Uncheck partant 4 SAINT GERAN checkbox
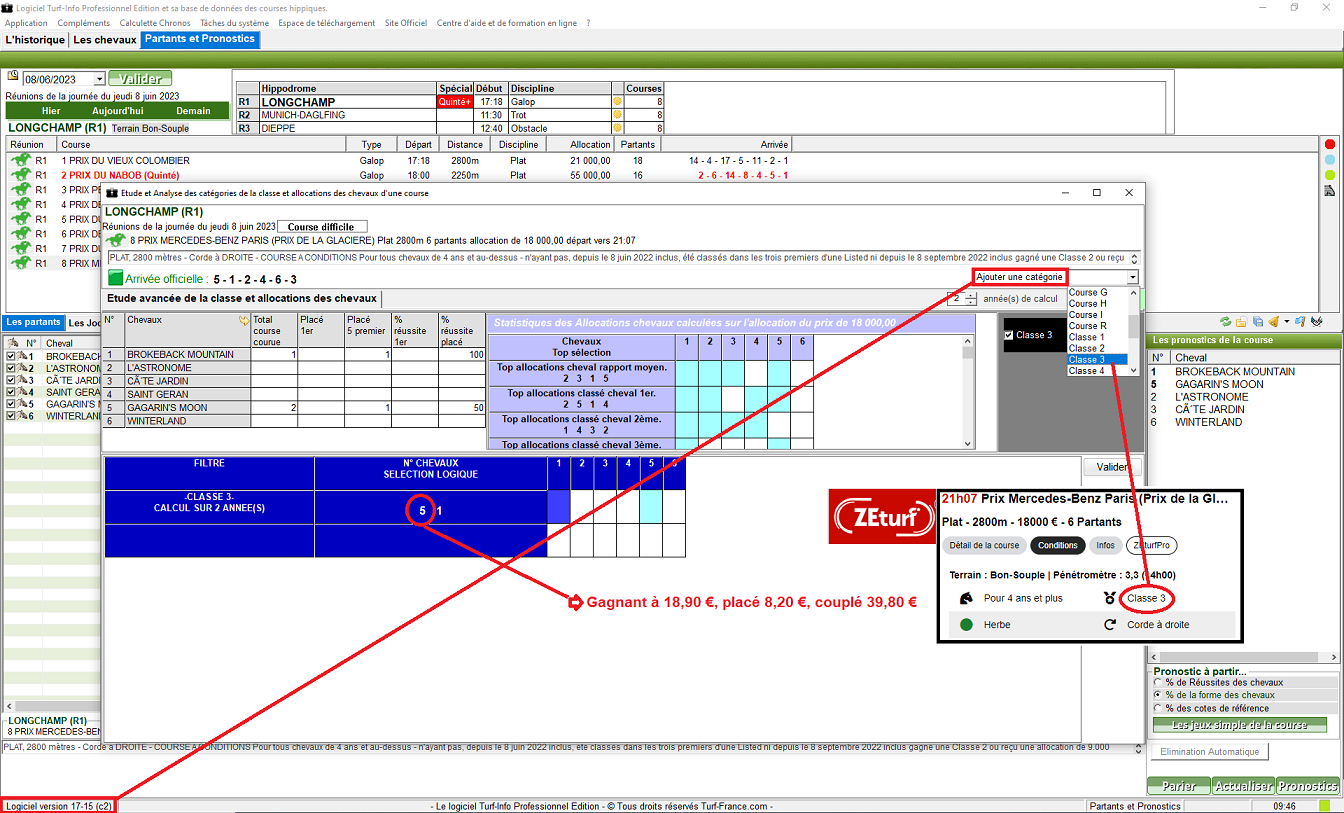1344x813 pixels. point(11,392)
